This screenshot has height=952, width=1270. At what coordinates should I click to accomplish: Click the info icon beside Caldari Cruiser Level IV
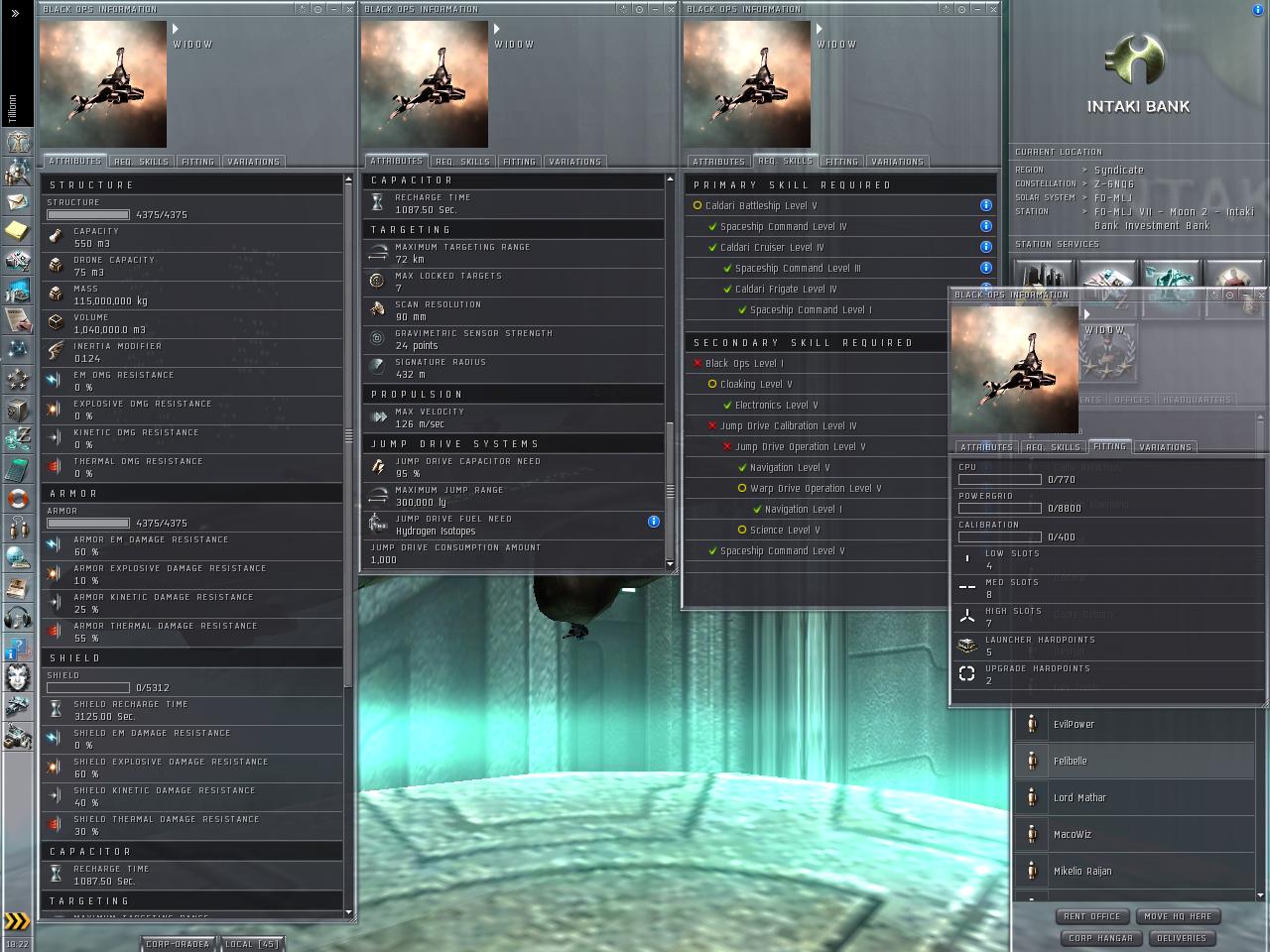tap(985, 247)
